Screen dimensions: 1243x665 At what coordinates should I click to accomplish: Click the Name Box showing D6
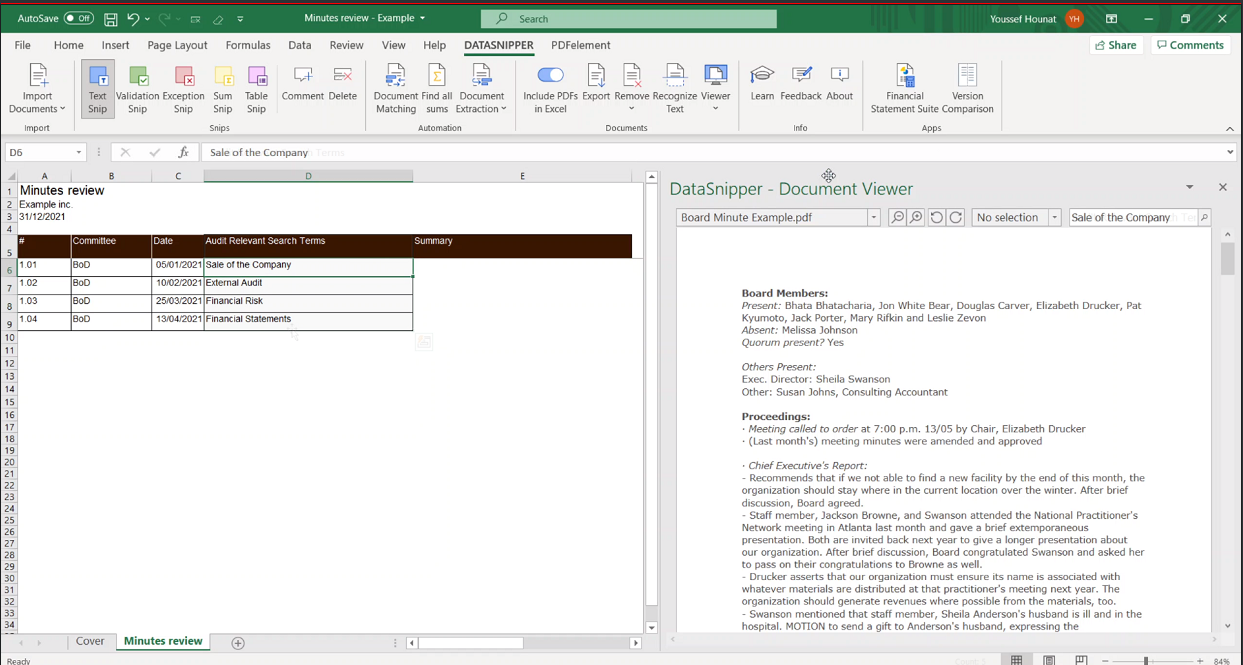45,152
